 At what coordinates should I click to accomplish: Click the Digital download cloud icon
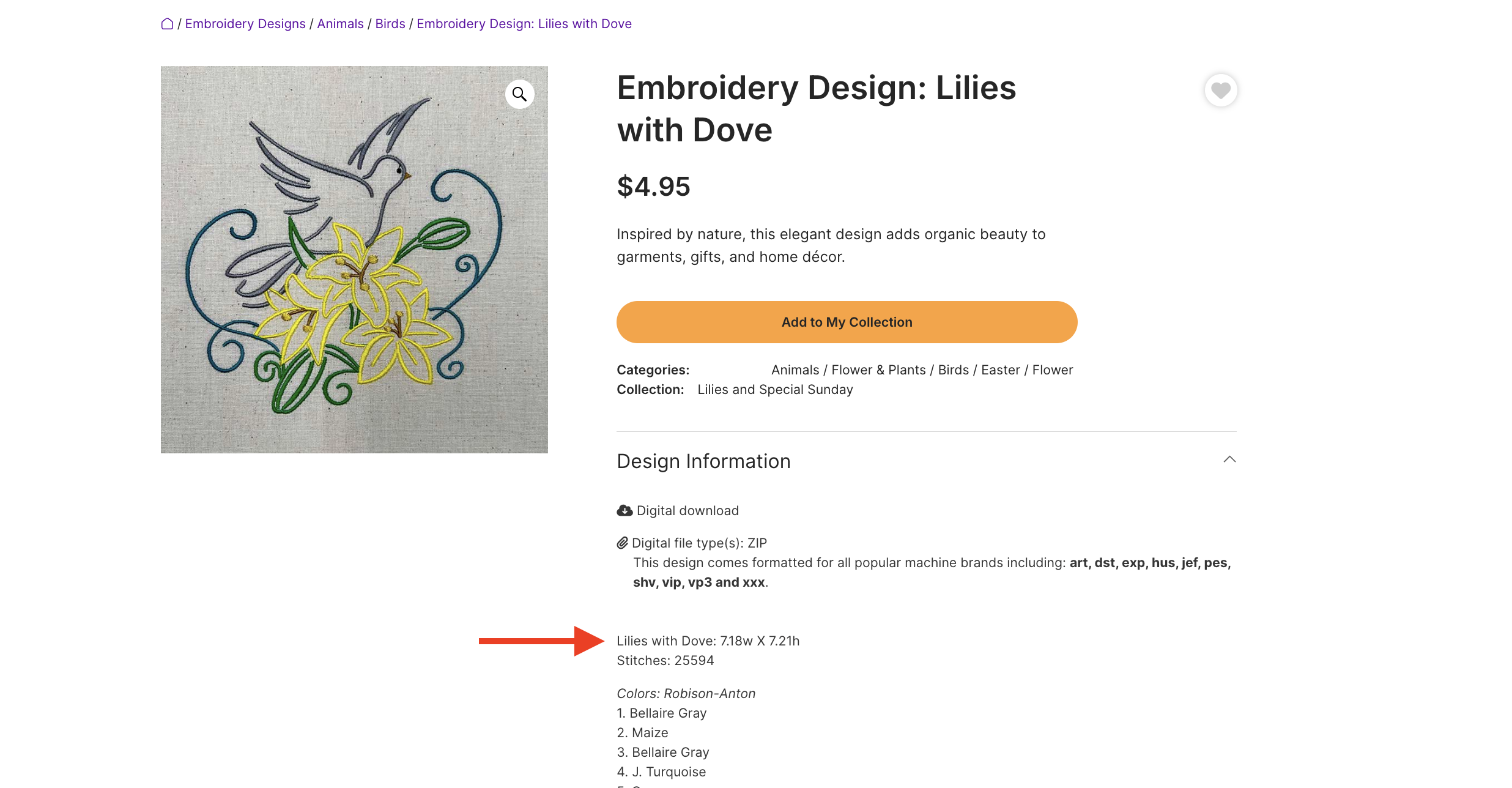[624, 510]
